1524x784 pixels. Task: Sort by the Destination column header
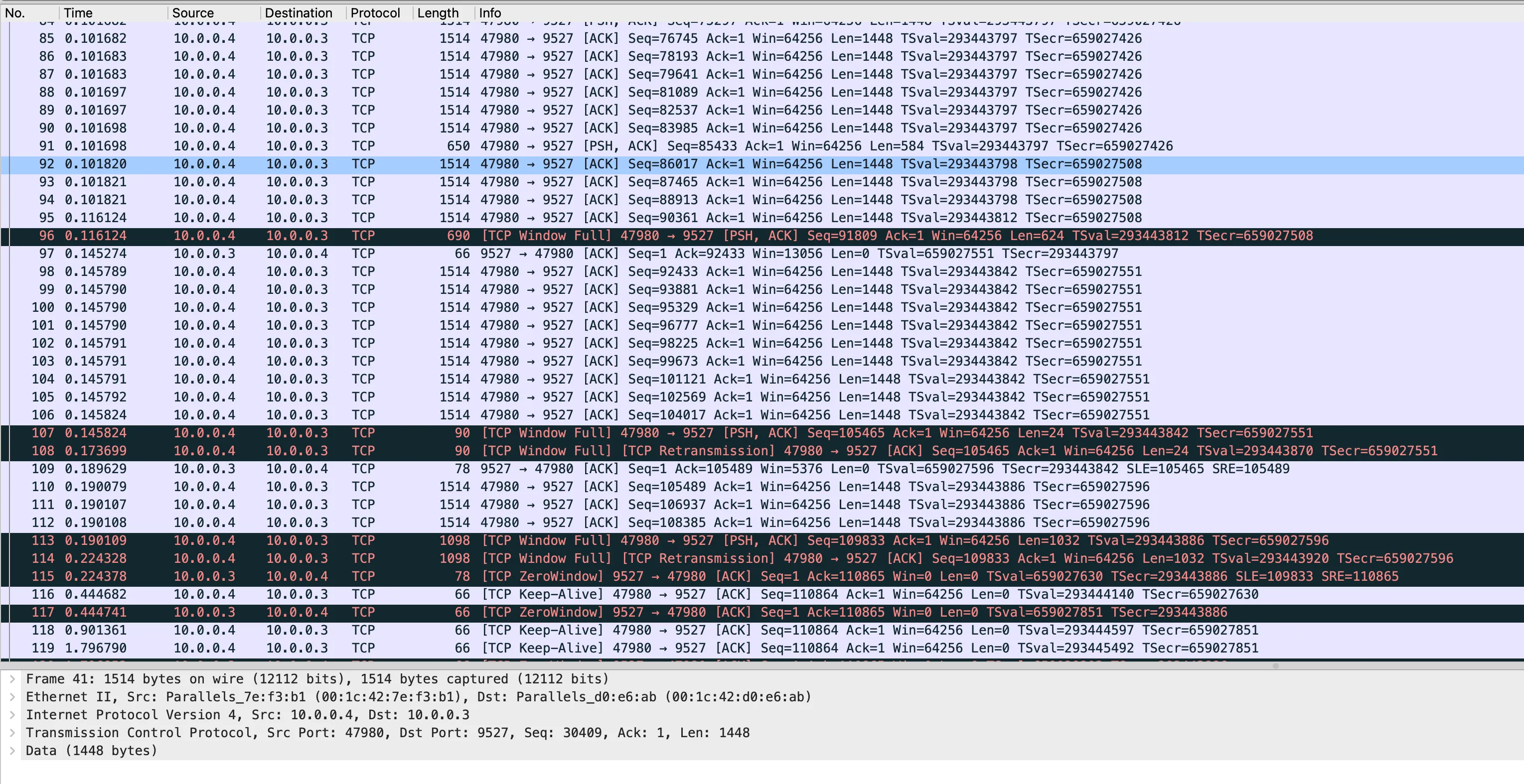click(x=298, y=12)
